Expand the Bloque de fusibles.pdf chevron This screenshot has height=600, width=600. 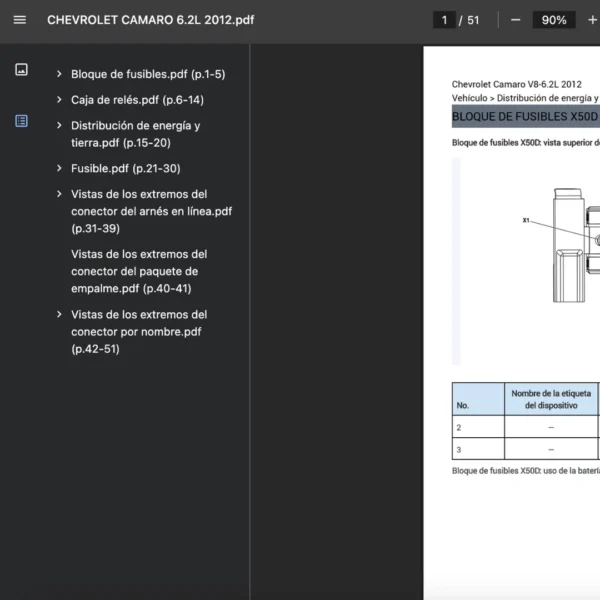coord(60,74)
